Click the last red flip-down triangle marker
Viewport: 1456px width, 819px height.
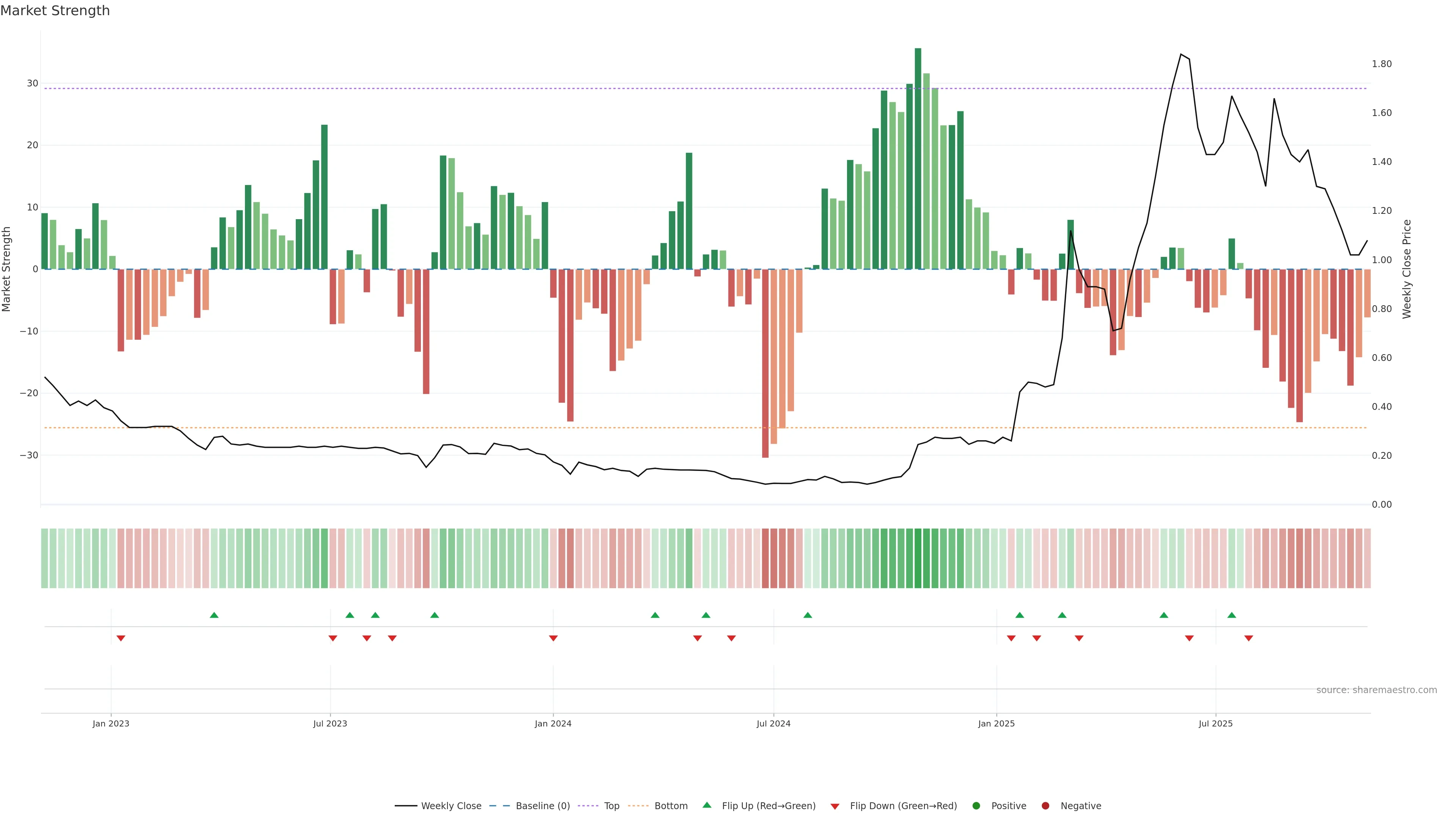[x=1249, y=638]
